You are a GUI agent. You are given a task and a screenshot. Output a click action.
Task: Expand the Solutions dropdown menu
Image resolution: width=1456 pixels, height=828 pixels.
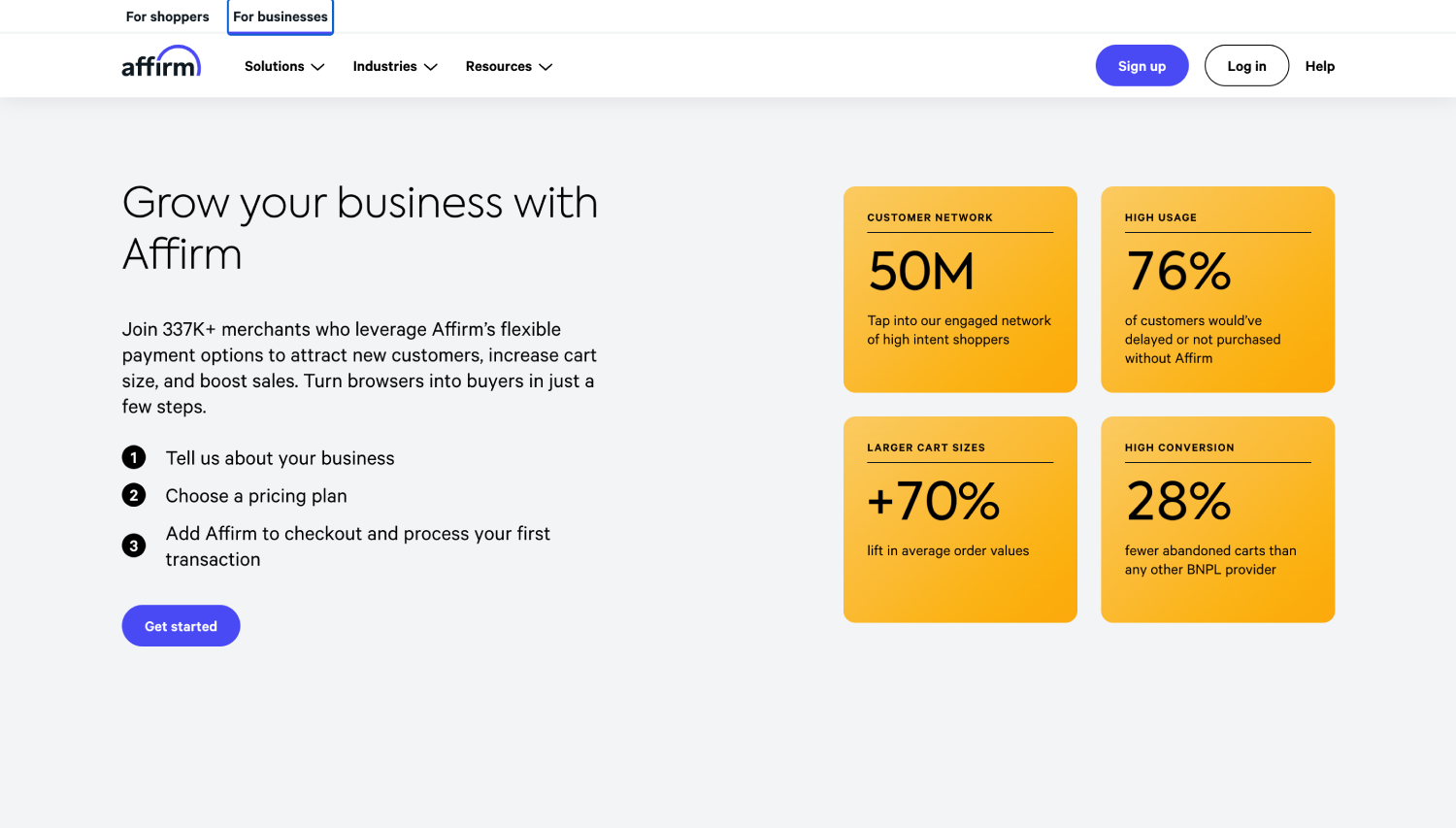click(x=284, y=66)
